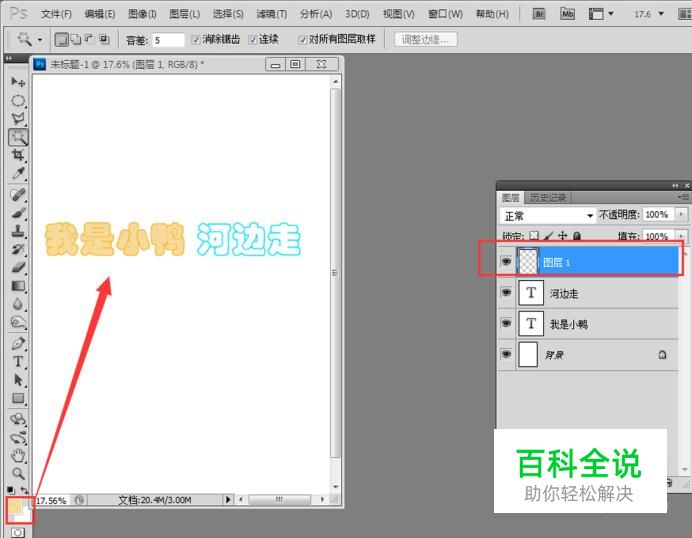This screenshot has height=538, width=692.
Task: Open the 编辑(E) menu
Action: point(100,14)
